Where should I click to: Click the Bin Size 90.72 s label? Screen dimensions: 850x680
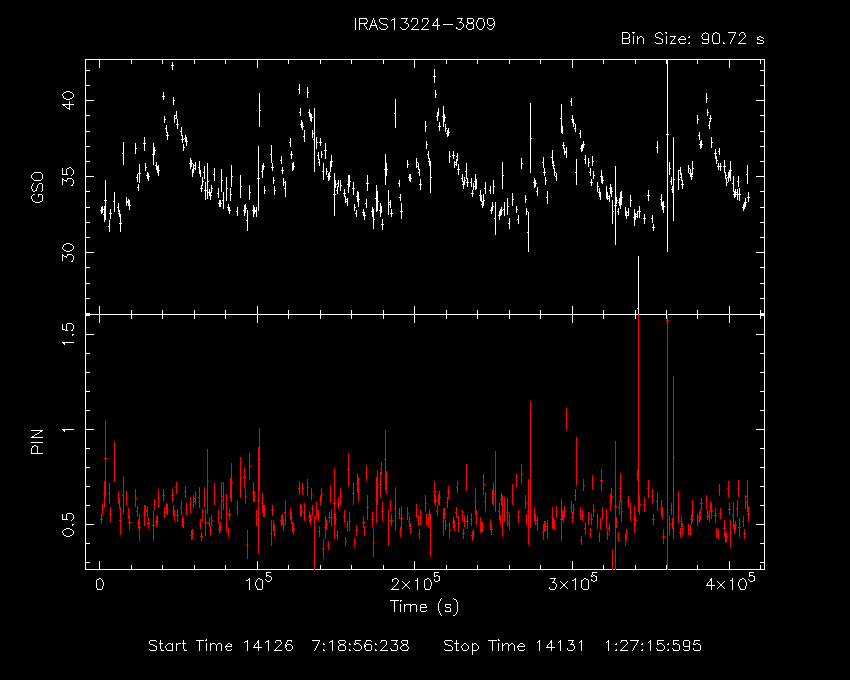click(x=692, y=39)
